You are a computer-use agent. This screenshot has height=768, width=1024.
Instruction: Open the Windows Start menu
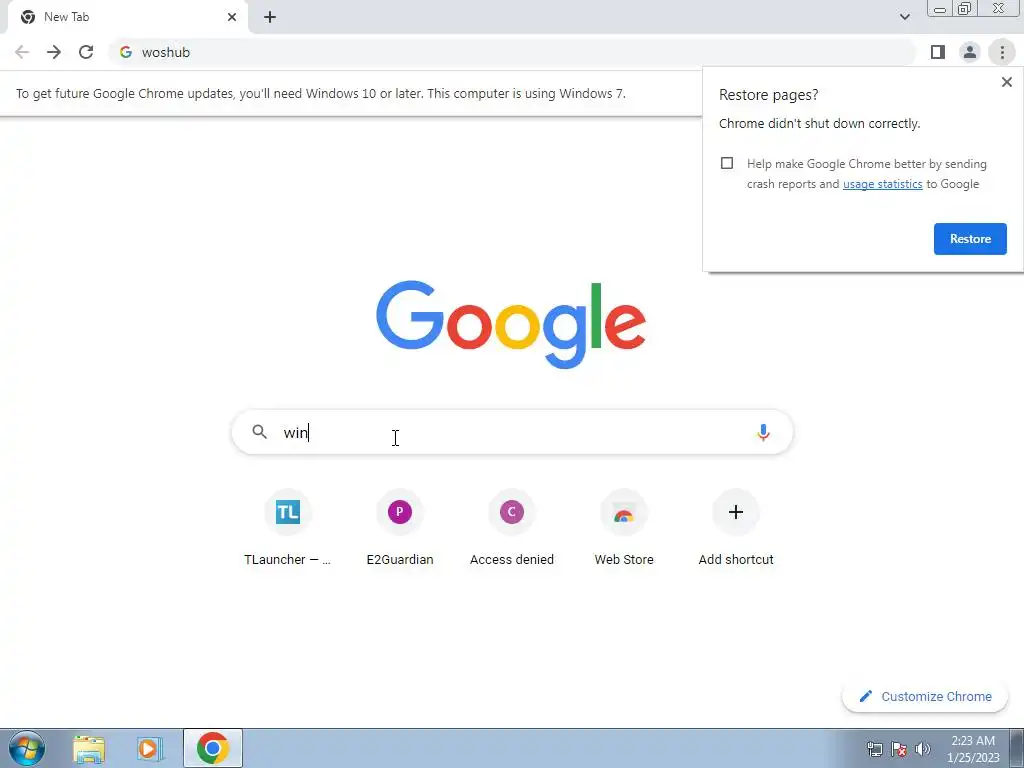pyautogui.click(x=27, y=748)
